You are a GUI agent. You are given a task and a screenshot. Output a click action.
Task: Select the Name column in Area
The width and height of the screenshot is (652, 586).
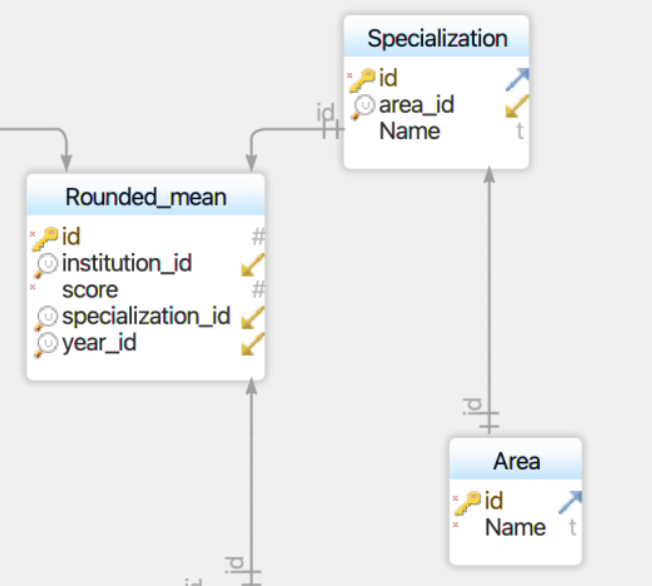pos(515,527)
